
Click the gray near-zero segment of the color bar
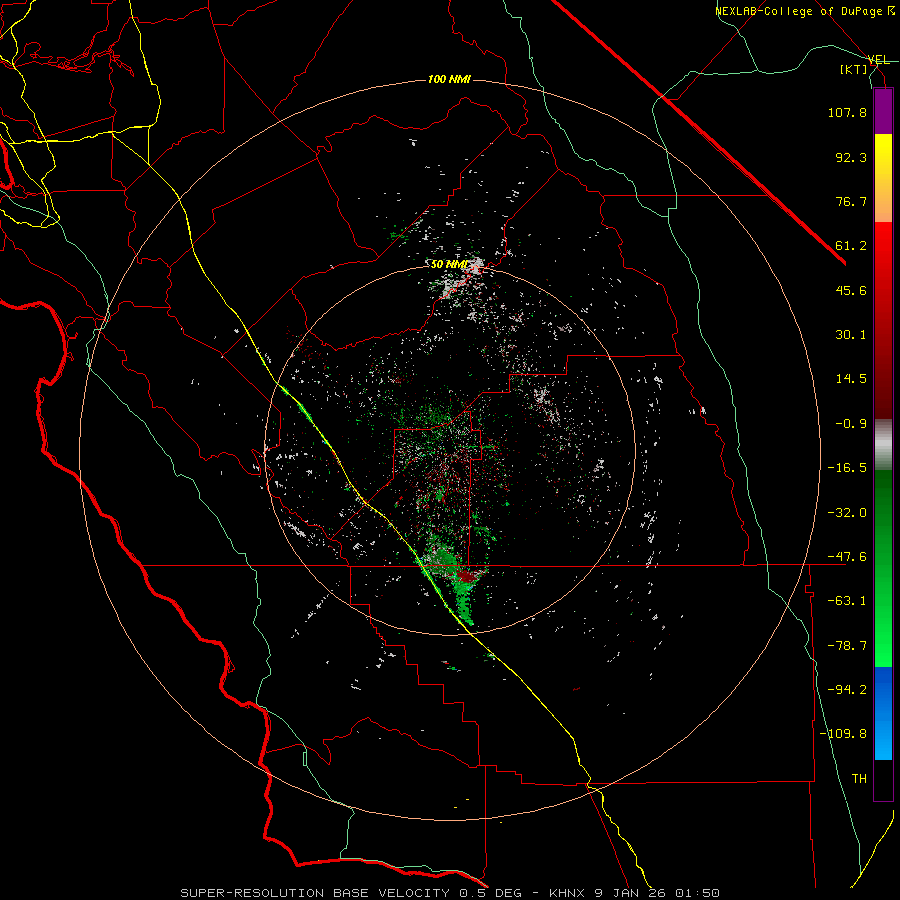click(883, 445)
